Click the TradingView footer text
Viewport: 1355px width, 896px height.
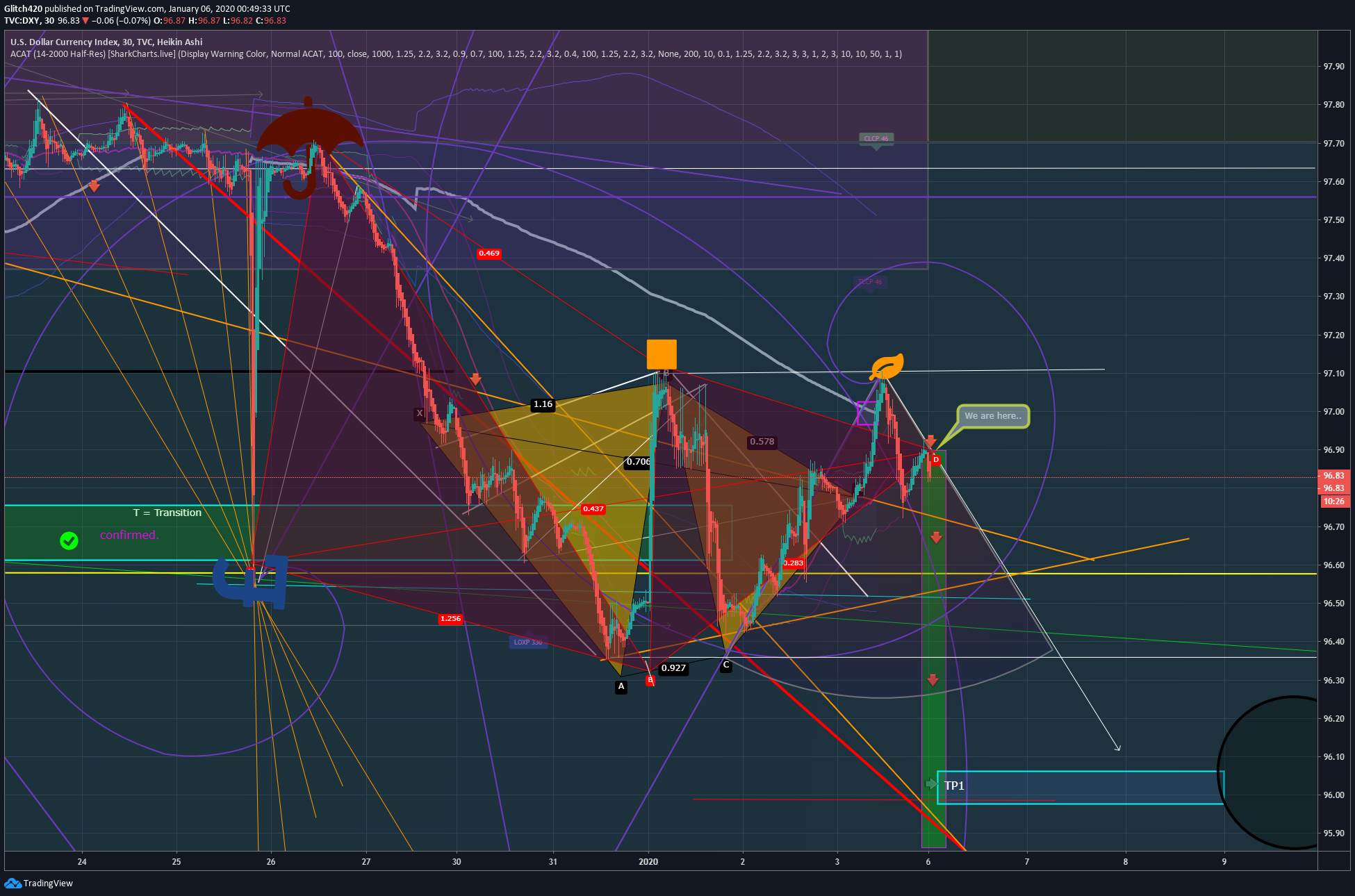48,883
